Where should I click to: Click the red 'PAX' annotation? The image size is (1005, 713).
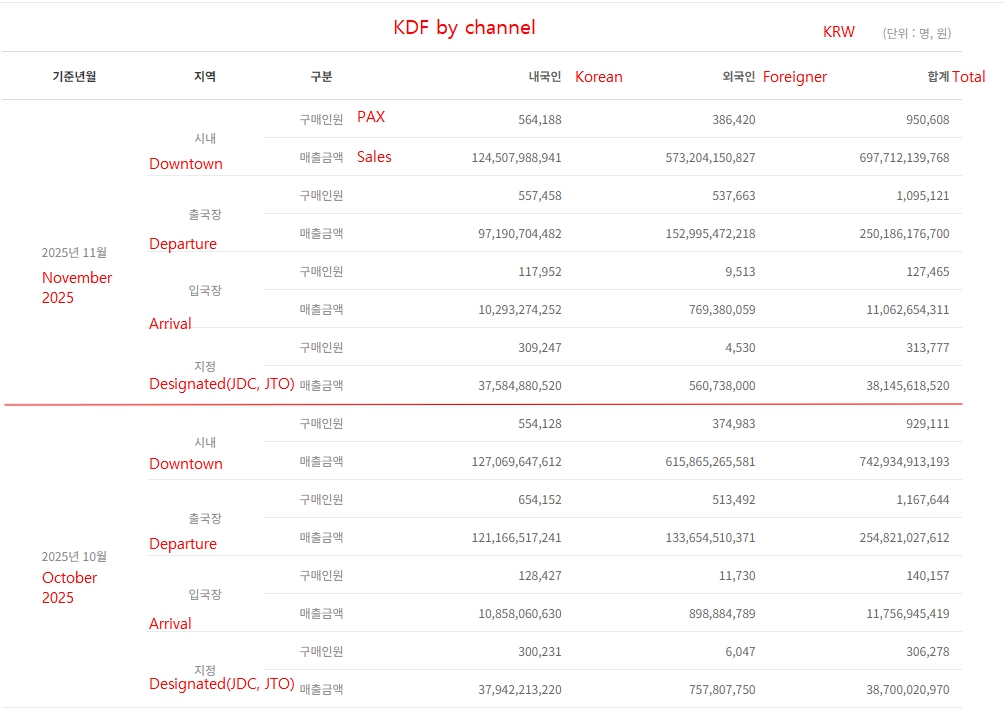(370, 117)
